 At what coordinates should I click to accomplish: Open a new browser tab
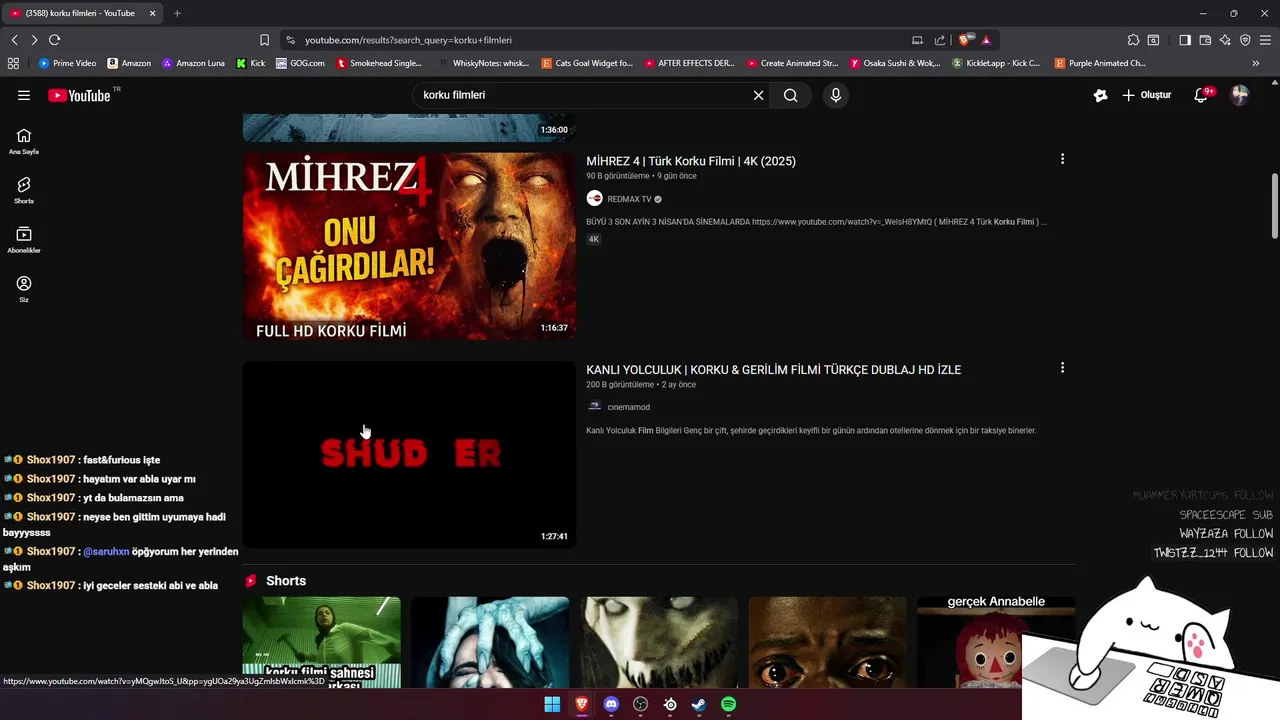[177, 13]
